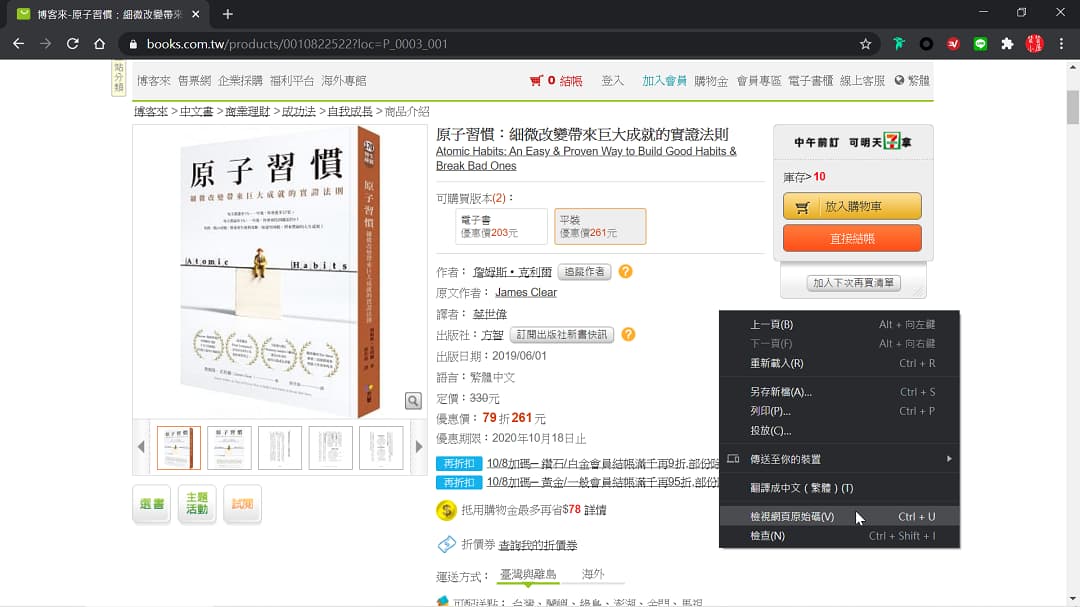Close the 博客來 browser tab

point(196,14)
